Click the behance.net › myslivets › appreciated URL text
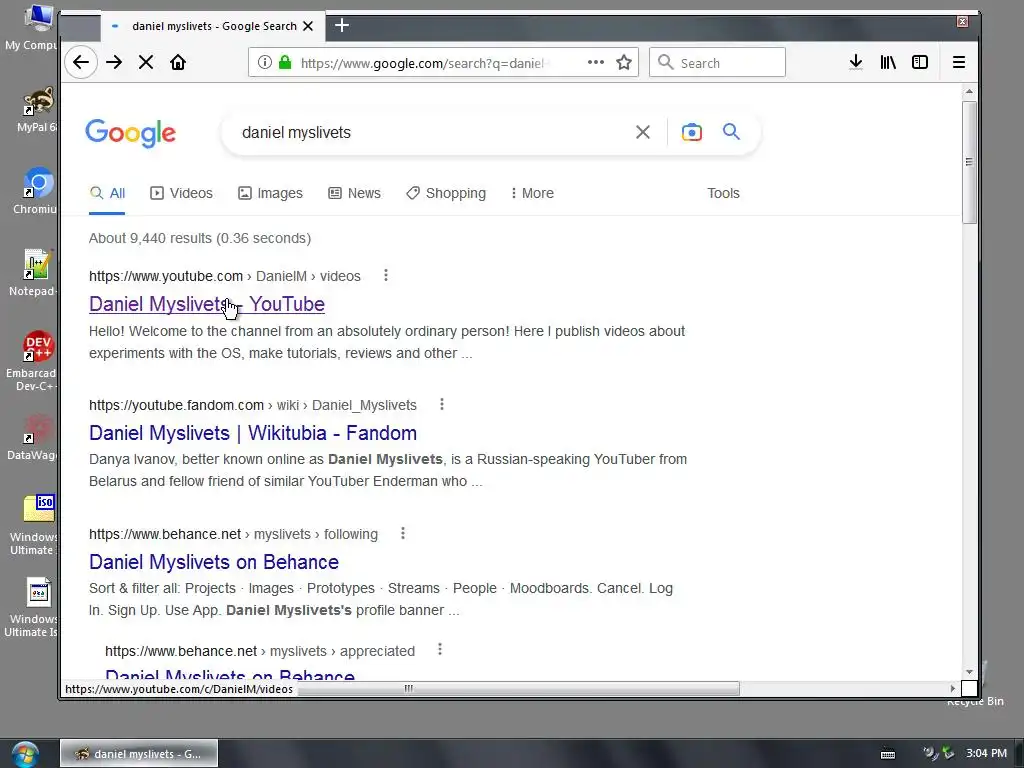Image resolution: width=1024 pixels, height=768 pixels. click(260, 651)
